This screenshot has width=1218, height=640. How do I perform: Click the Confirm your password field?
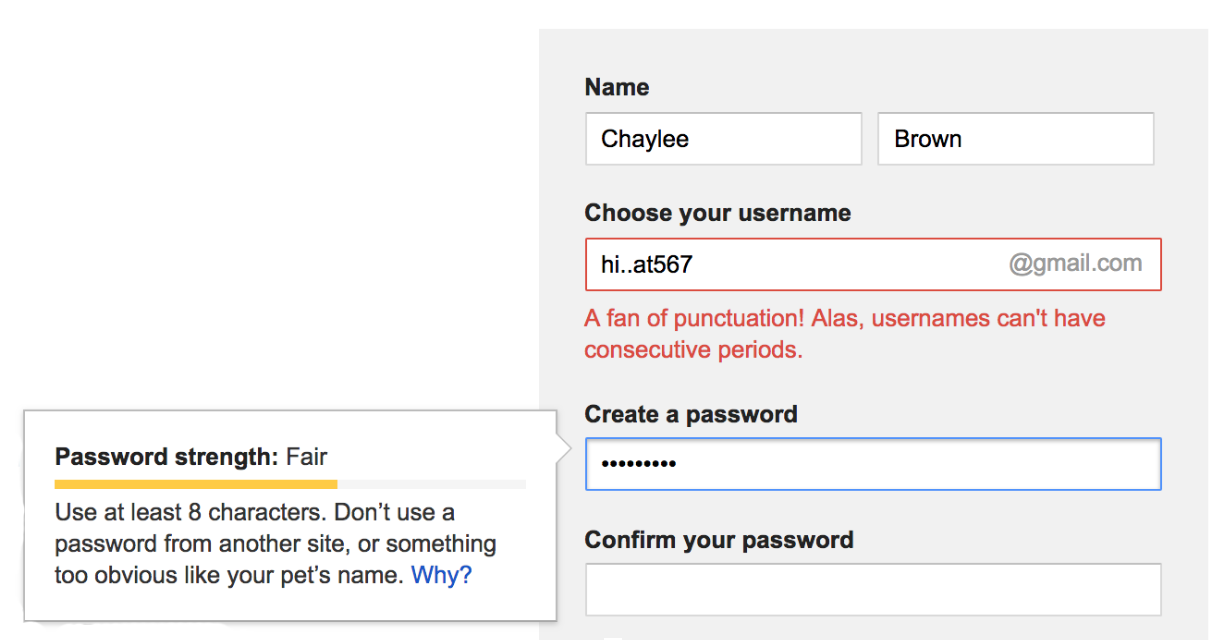click(872, 589)
